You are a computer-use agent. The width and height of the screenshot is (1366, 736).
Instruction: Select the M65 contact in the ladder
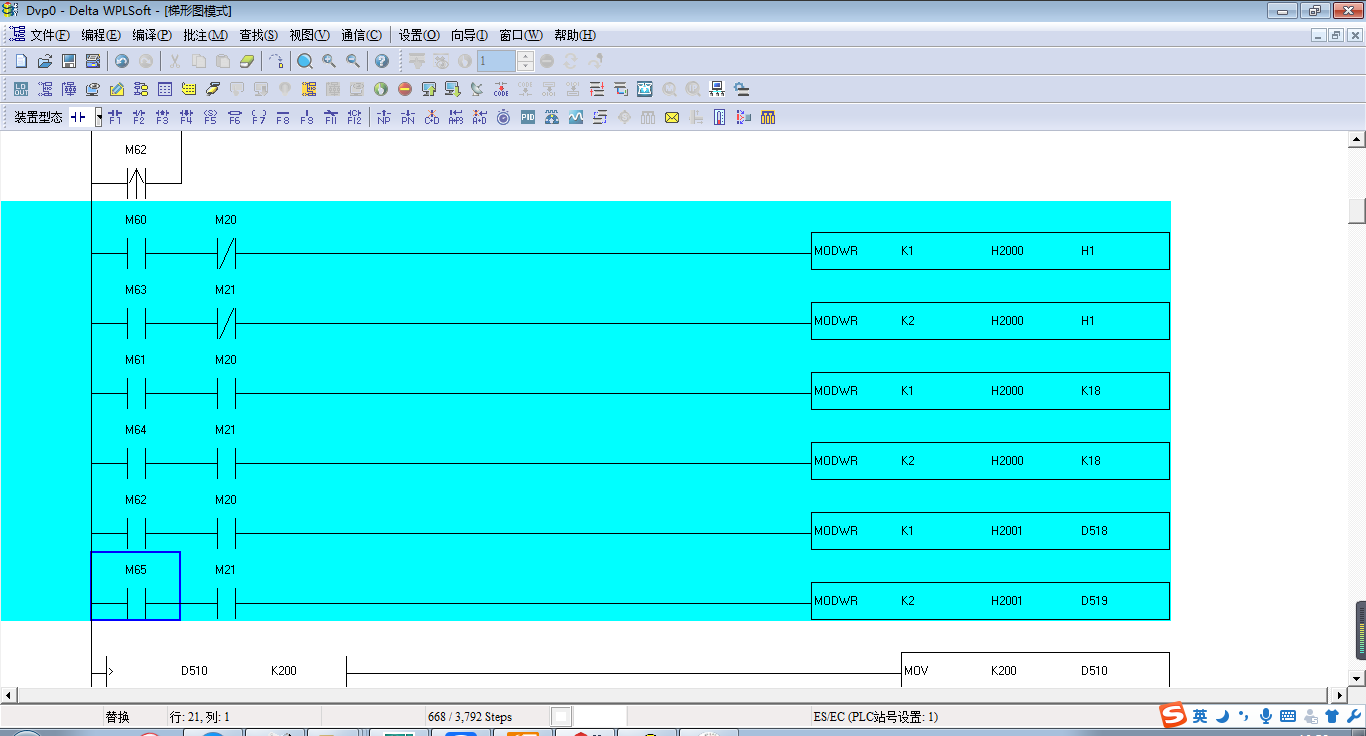136,586
